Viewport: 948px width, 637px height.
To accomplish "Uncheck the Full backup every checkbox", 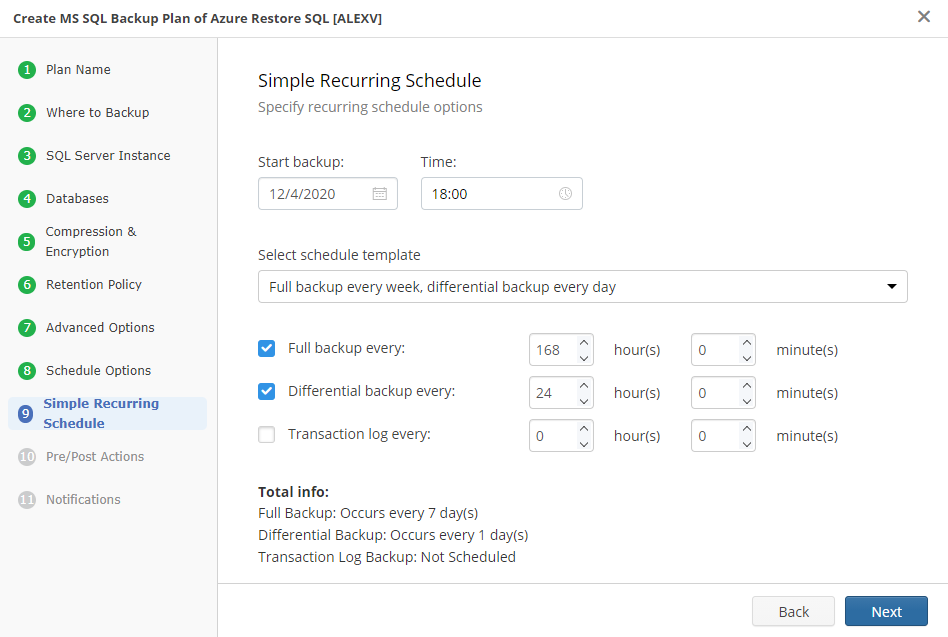I will pos(266,348).
